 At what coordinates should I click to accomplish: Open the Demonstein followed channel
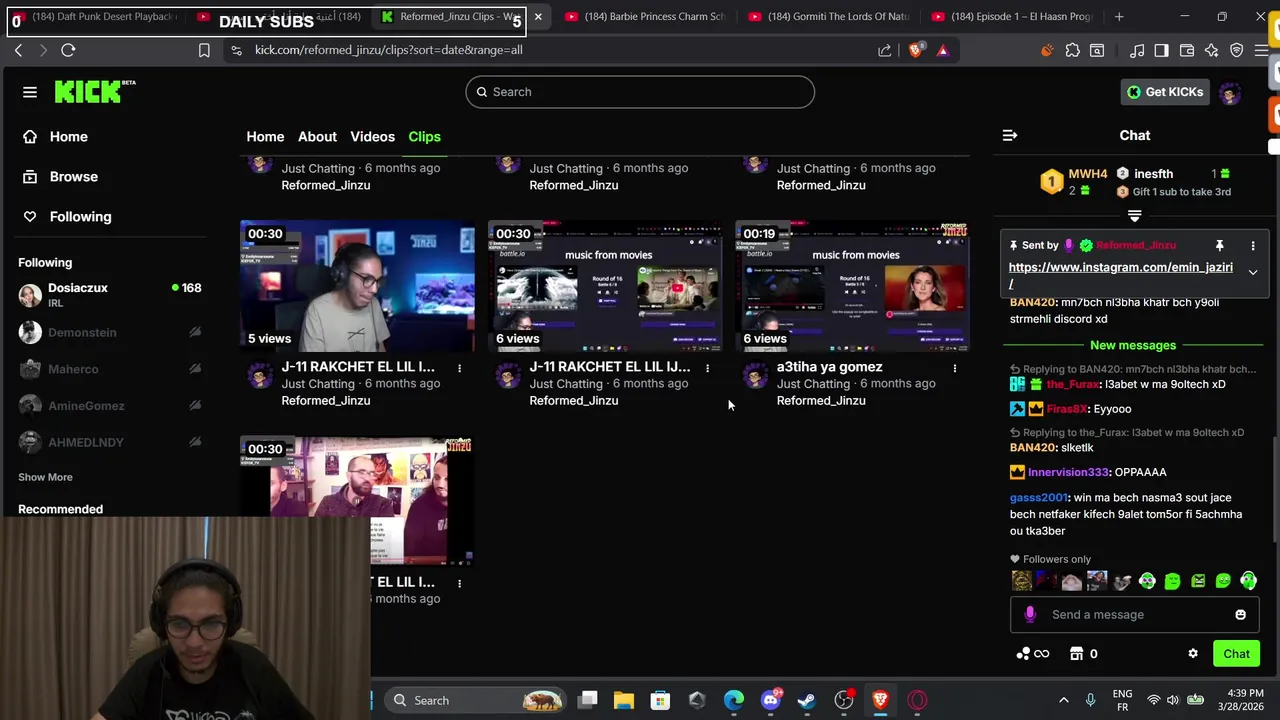[x=110, y=332]
